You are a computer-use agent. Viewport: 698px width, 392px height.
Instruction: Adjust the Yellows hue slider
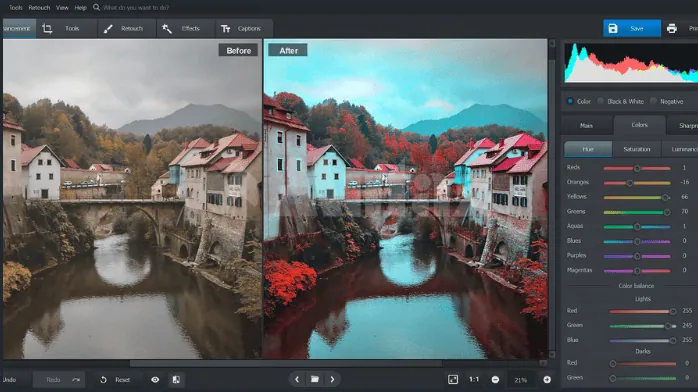tap(637, 198)
